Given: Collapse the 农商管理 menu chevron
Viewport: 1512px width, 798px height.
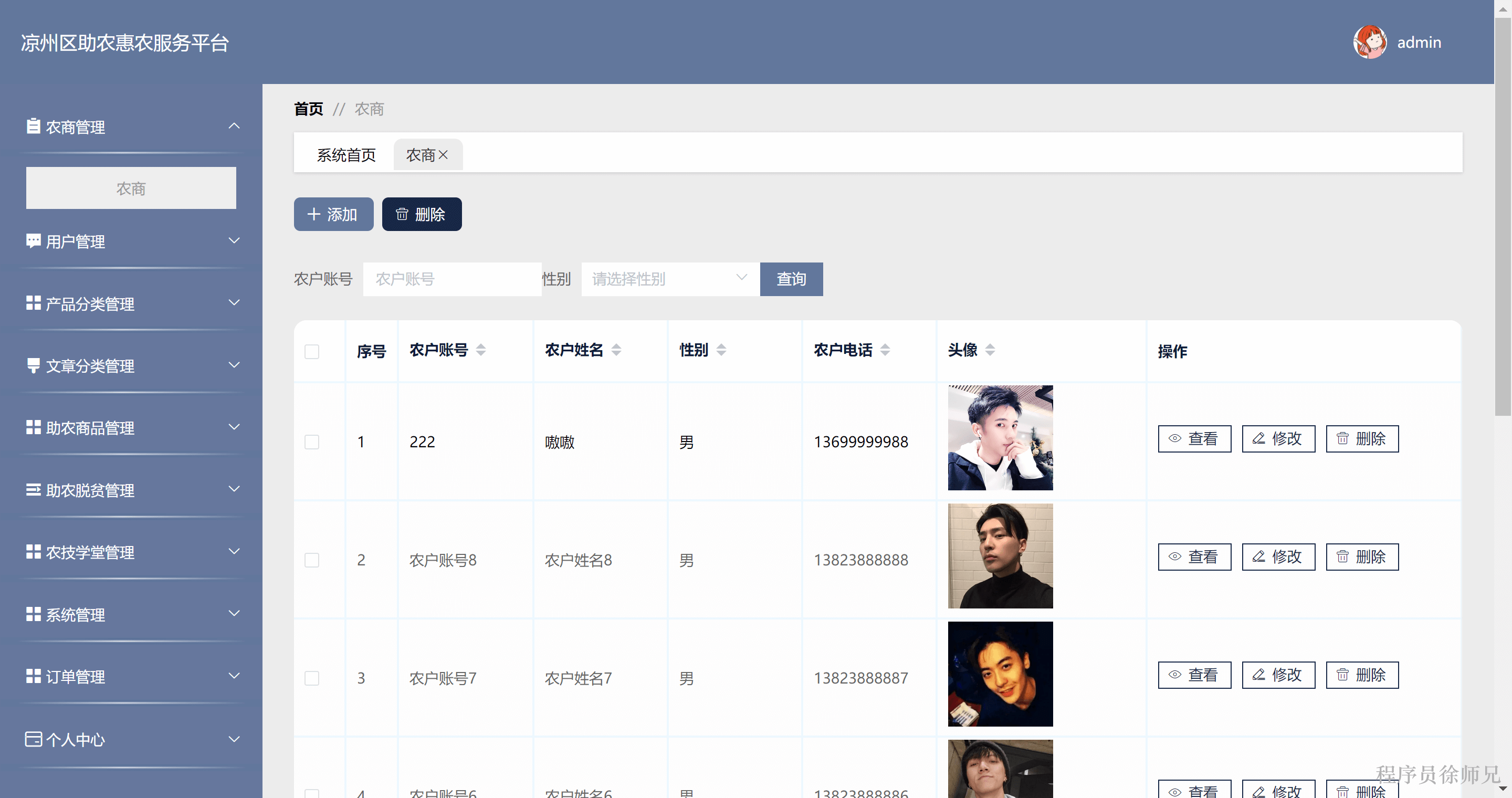Looking at the screenshot, I should (234, 126).
